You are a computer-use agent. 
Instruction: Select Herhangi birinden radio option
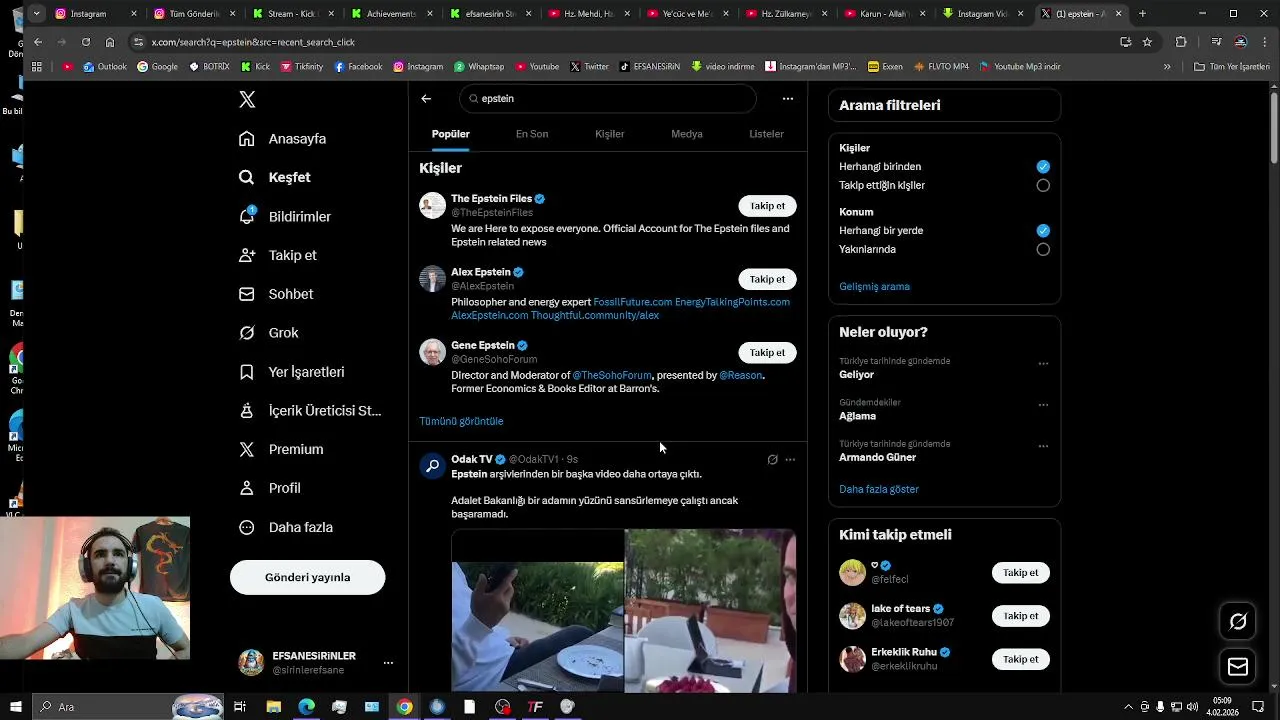pos(1043,167)
